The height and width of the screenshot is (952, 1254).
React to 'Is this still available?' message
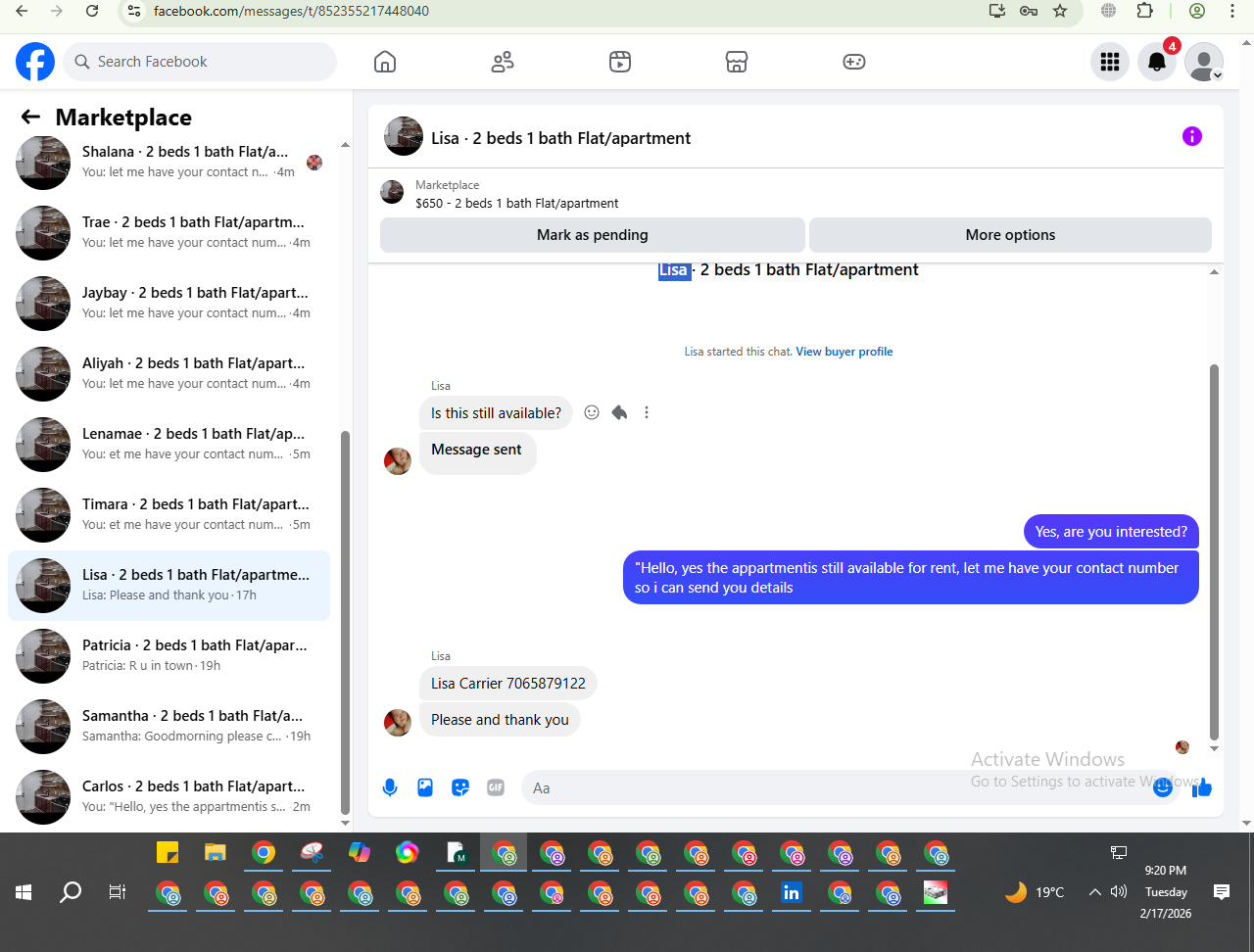point(592,412)
